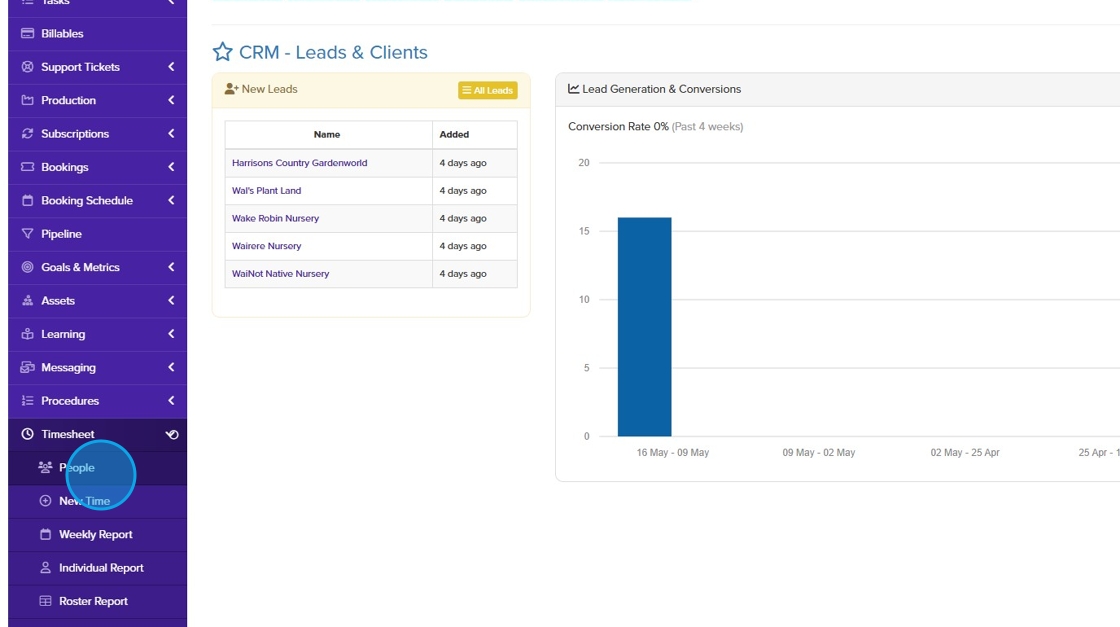Click the Pipeline funnel icon
This screenshot has width=1120, height=627.
[27, 234]
